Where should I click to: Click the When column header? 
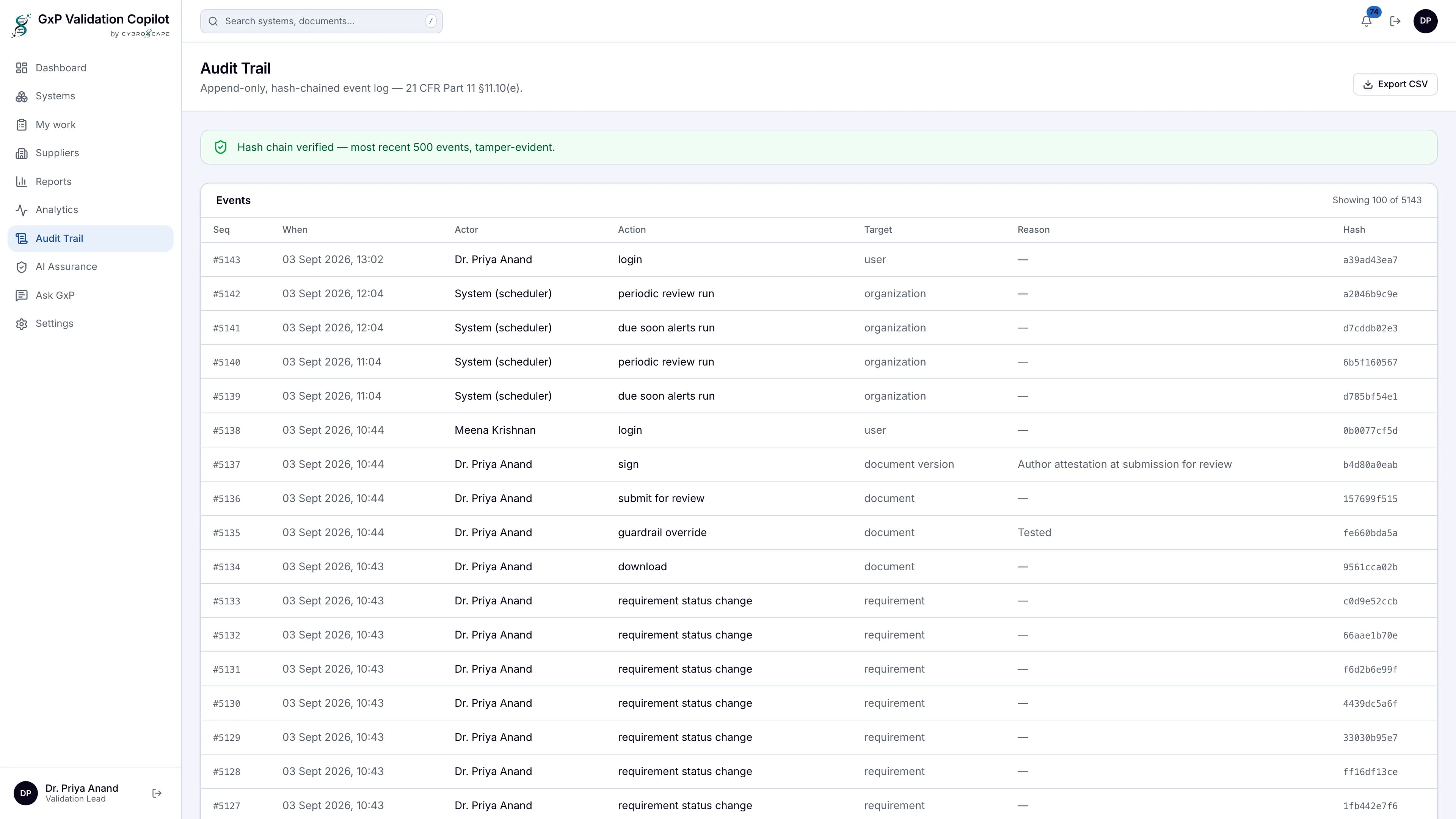point(295,229)
